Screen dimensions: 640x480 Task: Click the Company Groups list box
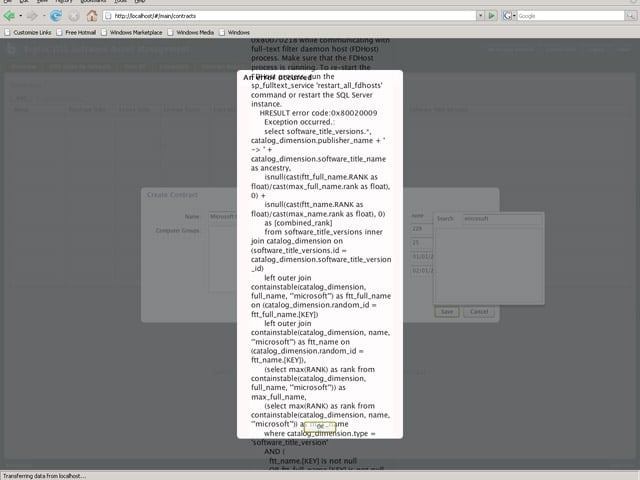pyautogui.click(x=223, y=259)
